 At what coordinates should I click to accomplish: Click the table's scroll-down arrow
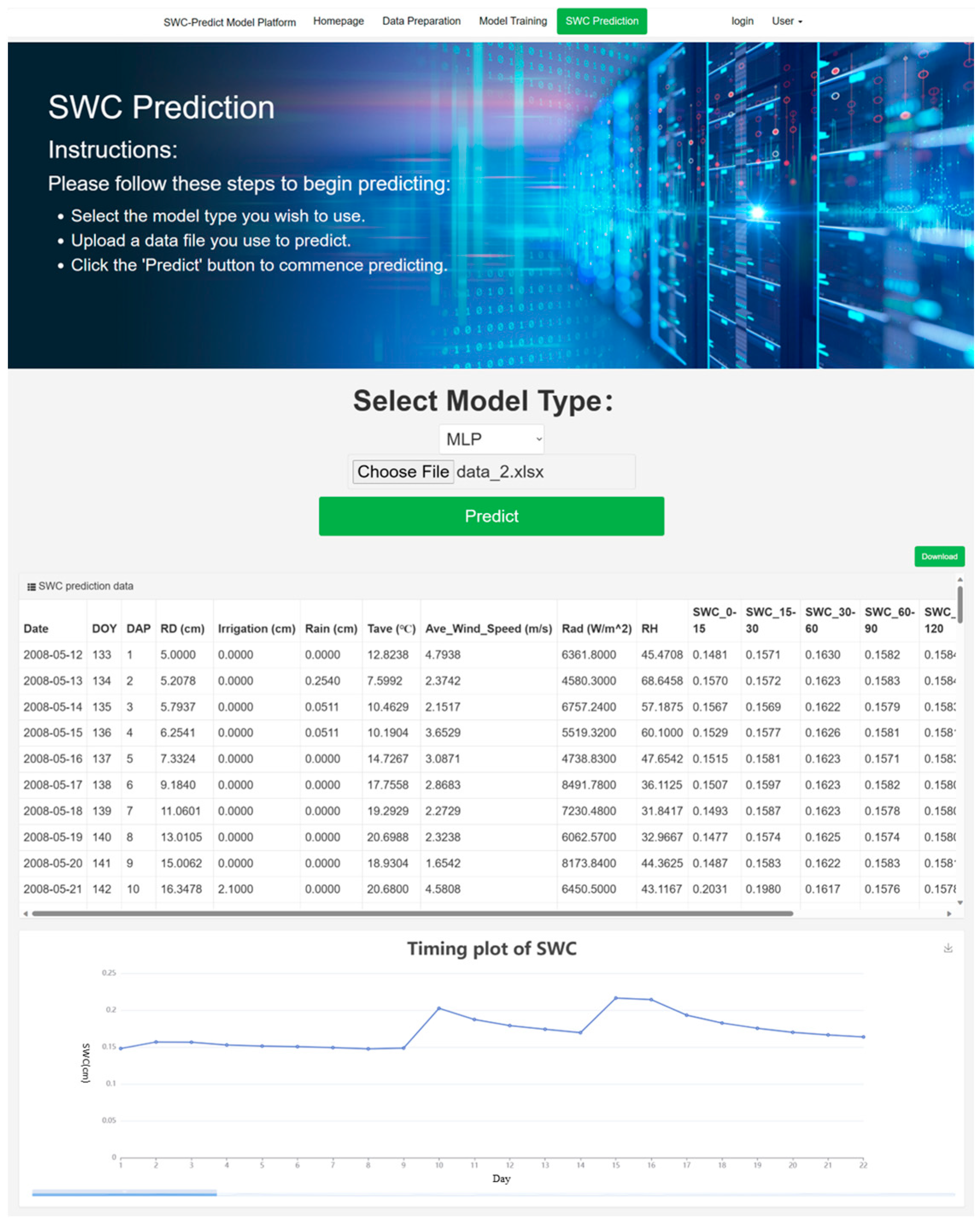[960, 903]
